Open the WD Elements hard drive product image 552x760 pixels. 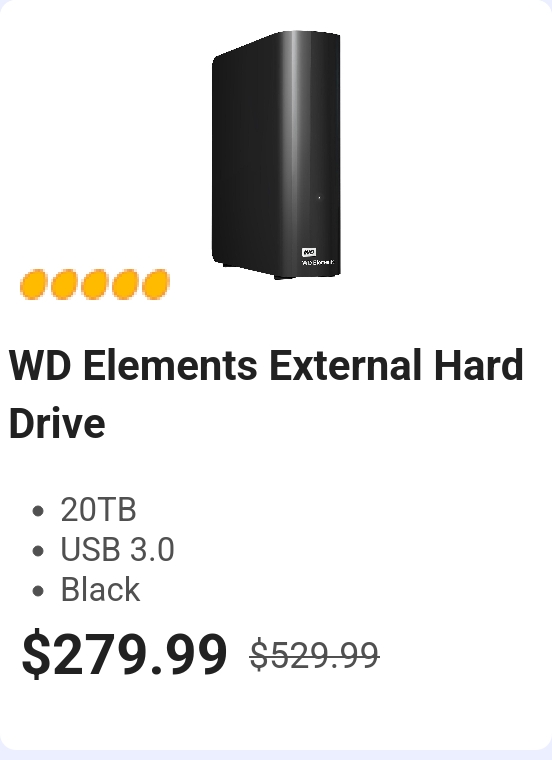click(x=276, y=155)
